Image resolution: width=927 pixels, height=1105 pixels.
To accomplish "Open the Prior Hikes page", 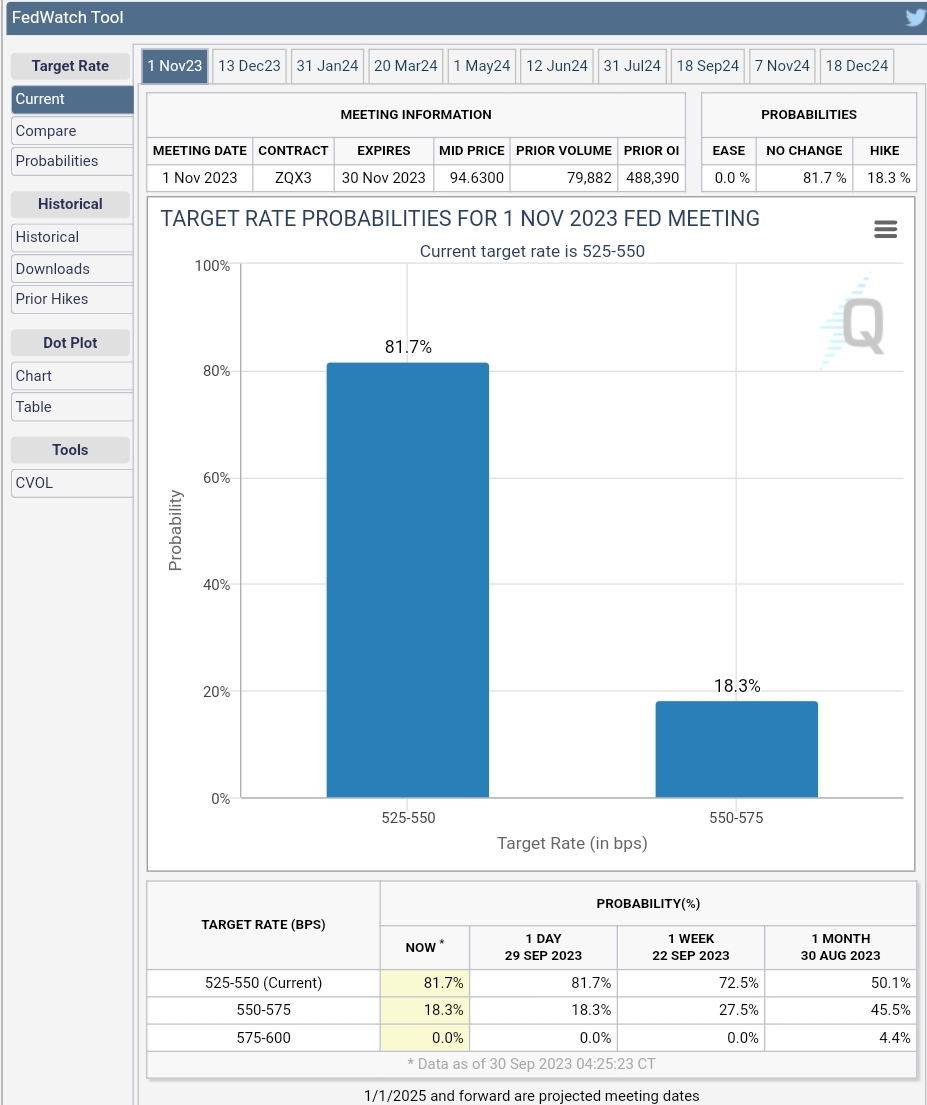I will tap(72, 299).
